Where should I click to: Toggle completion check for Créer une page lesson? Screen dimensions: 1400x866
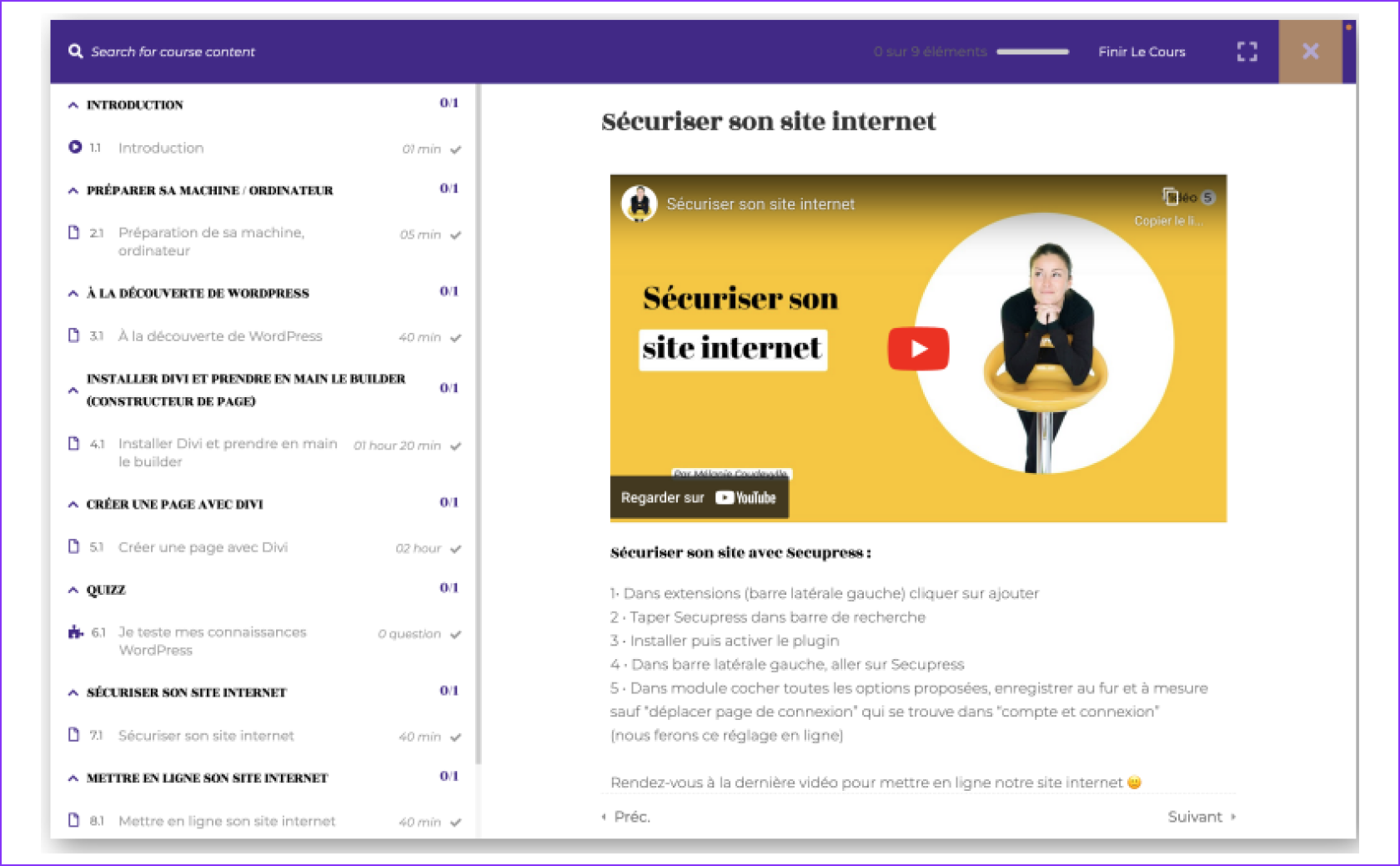tap(456, 549)
